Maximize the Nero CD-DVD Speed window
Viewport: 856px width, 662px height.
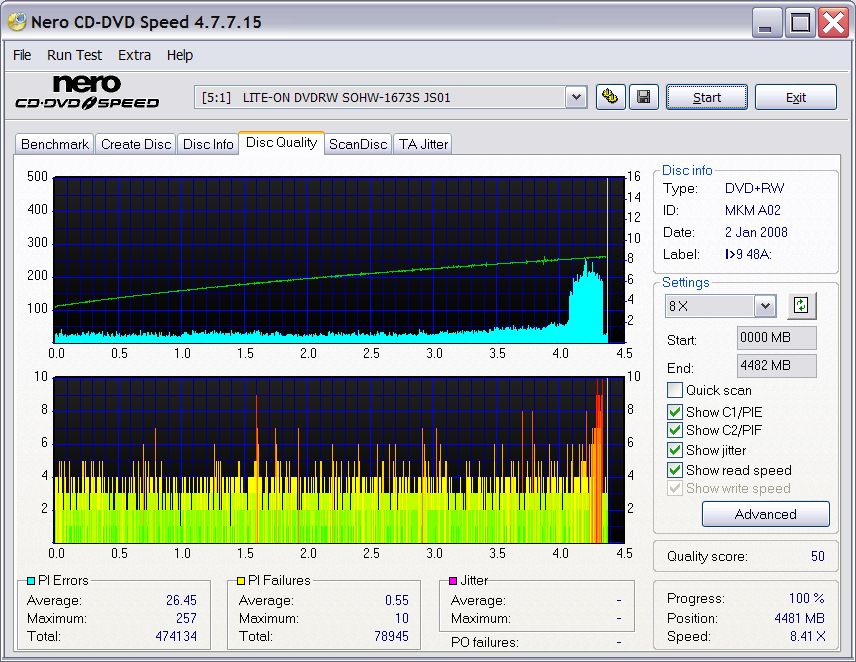(x=800, y=23)
